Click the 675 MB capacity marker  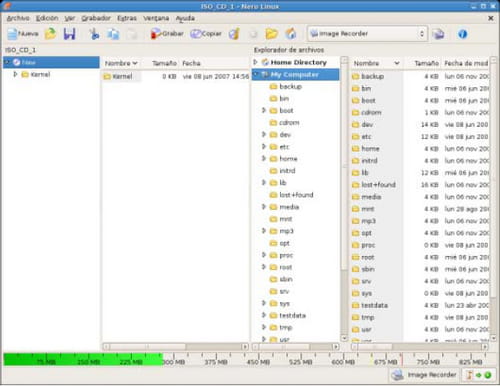[x=385, y=362]
